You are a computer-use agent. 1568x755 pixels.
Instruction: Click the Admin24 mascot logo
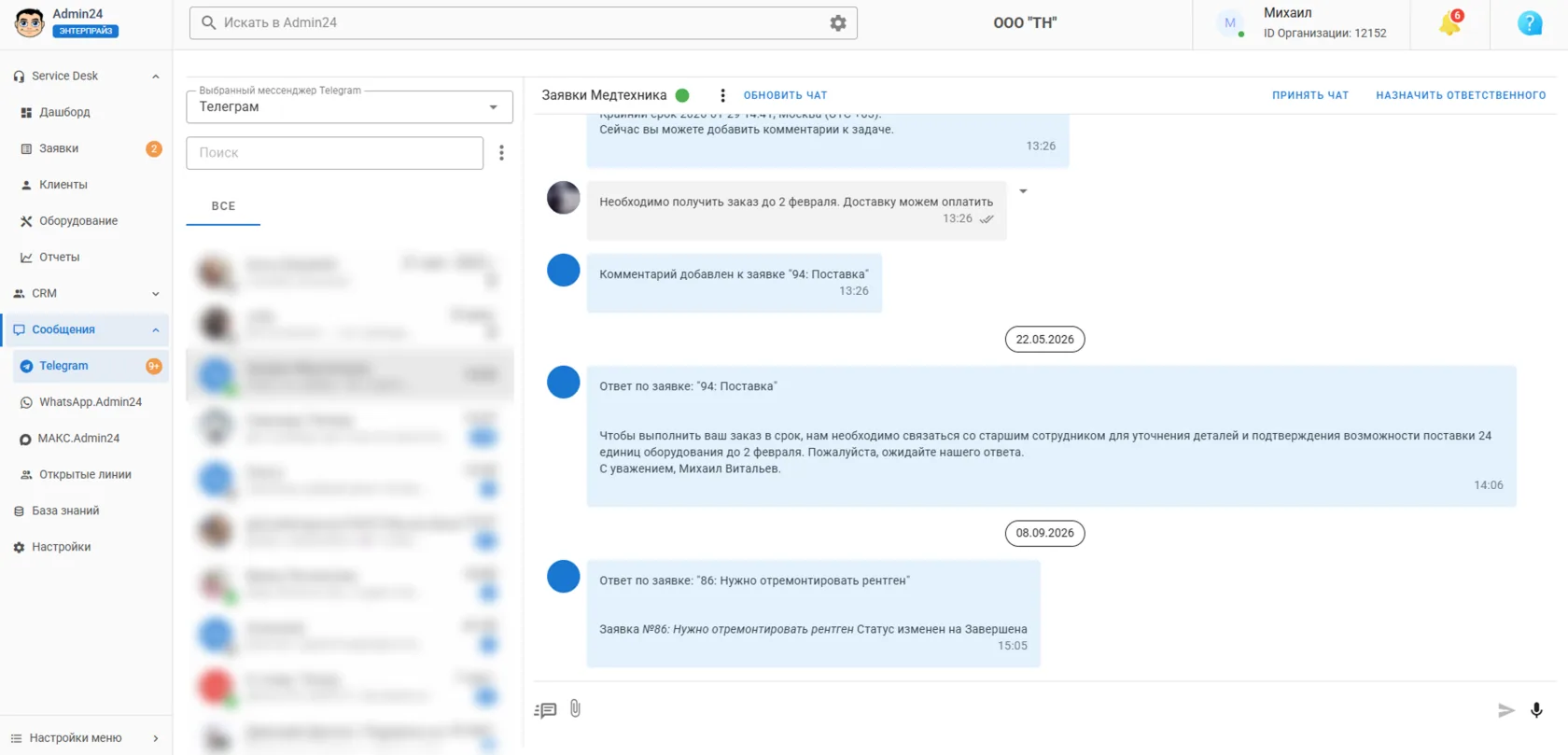29,23
